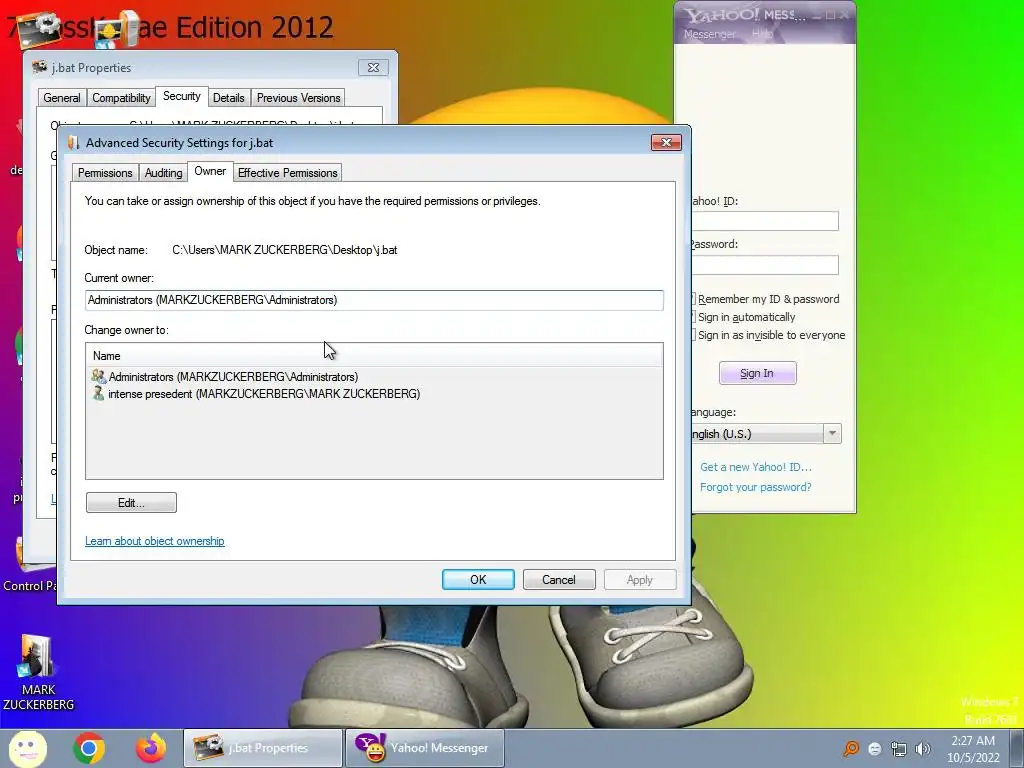This screenshot has width=1024, height=768.
Task: Click Get a new Yahoo! ID link
Action: [756, 467]
